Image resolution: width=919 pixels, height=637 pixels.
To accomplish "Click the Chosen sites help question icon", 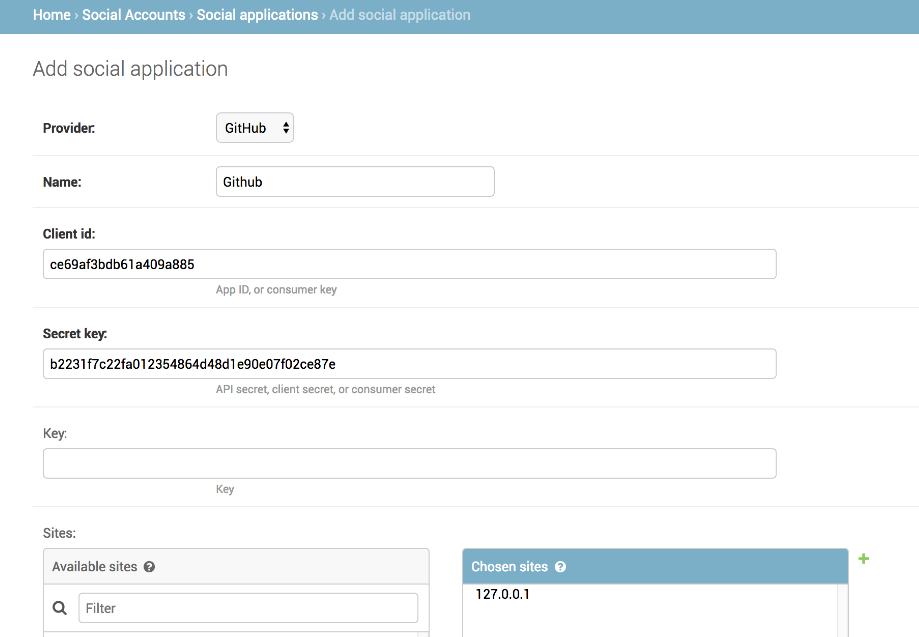I will (x=560, y=567).
